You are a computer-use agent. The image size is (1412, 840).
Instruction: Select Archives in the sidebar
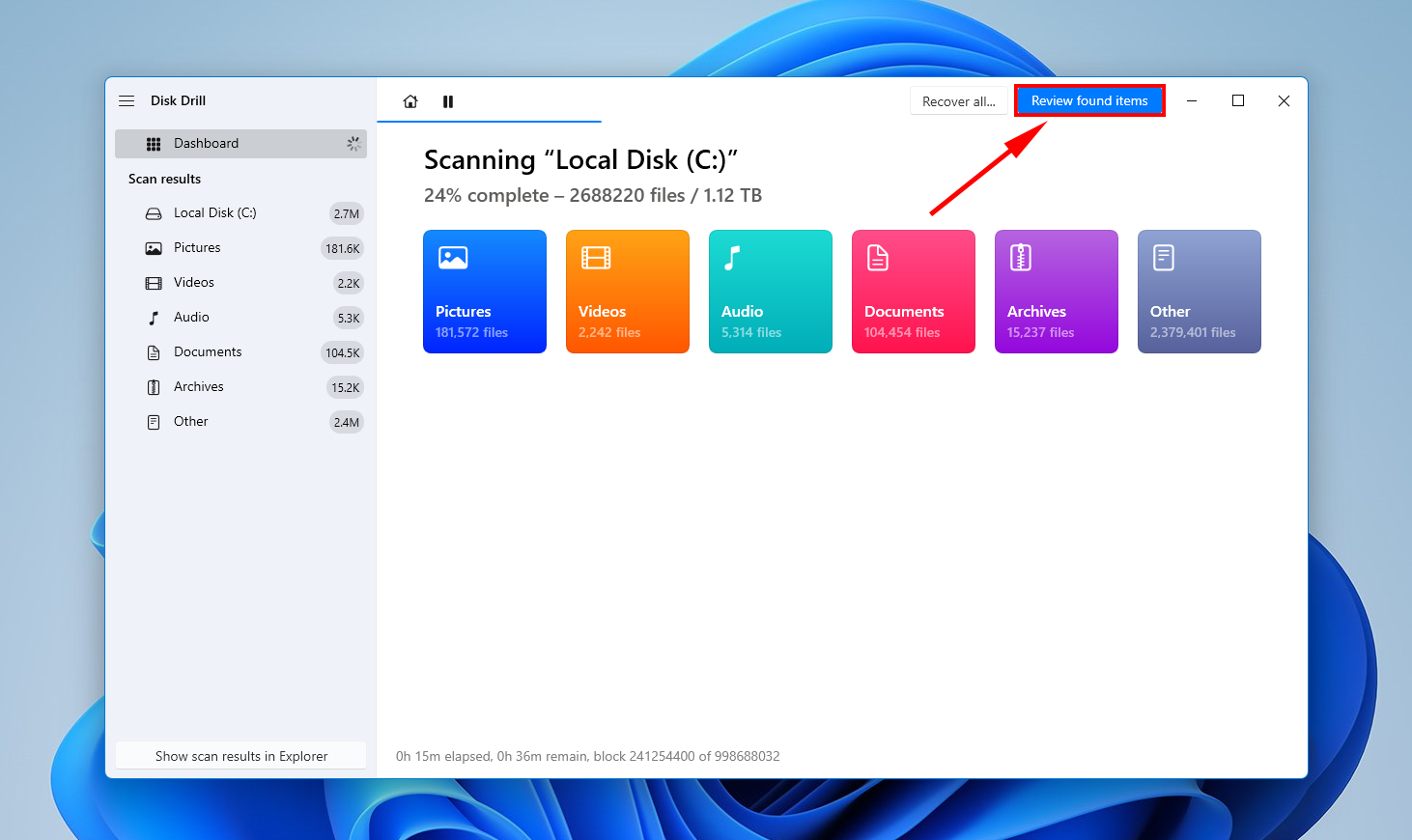(240, 387)
